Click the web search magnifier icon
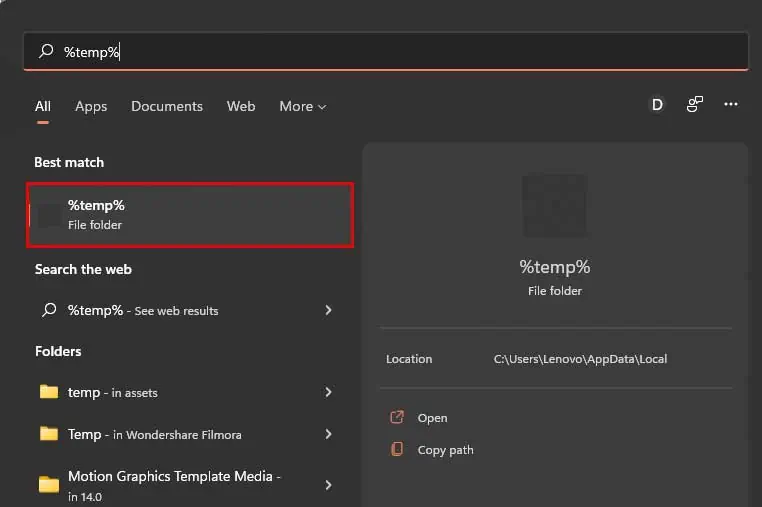762x507 pixels. [x=49, y=310]
